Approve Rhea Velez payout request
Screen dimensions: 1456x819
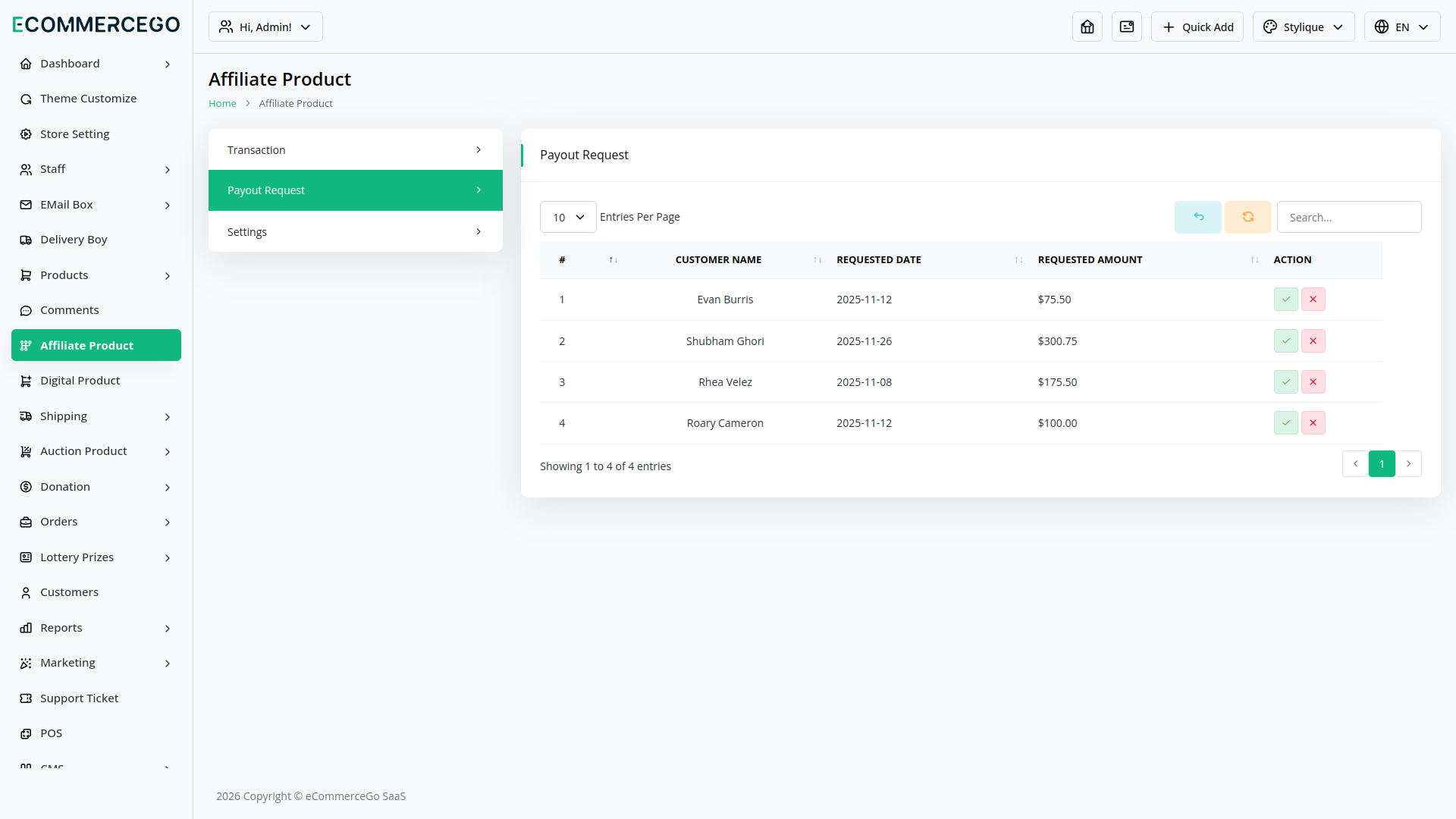[x=1285, y=382]
